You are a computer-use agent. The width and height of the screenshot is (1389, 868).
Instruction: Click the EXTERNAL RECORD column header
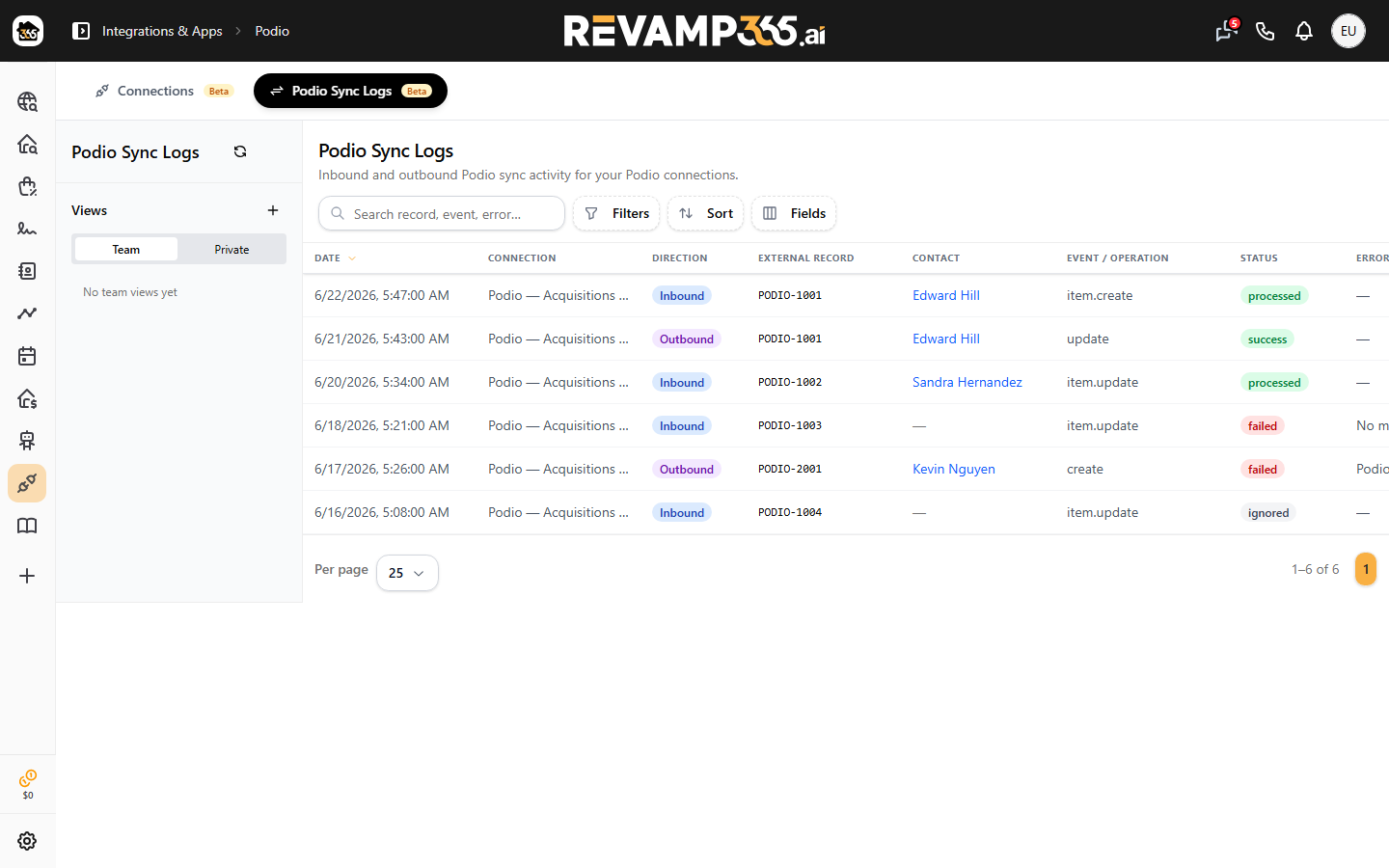806,258
